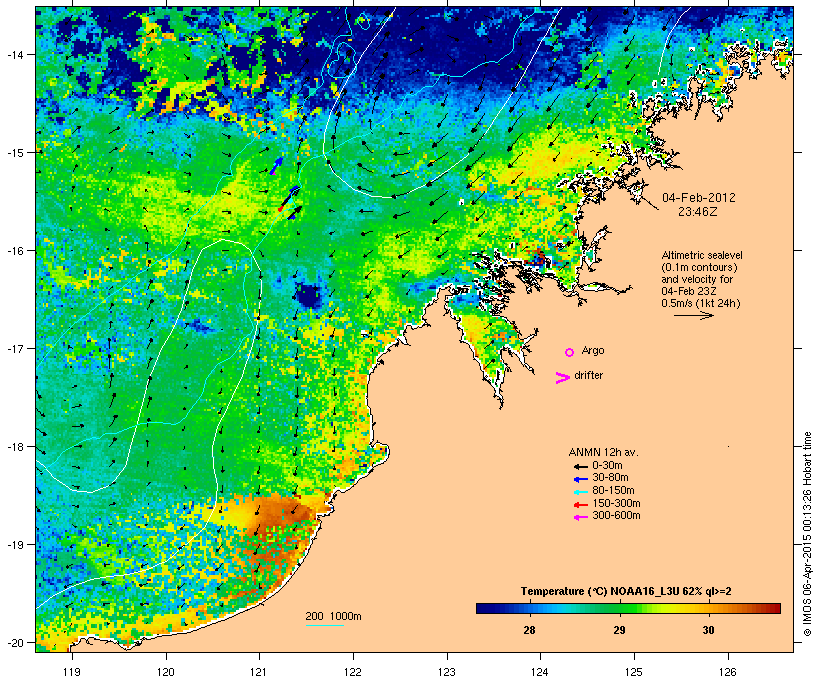Click the date text 04-Feb-2012
The height and width of the screenshot is (680, 820).
699,198
